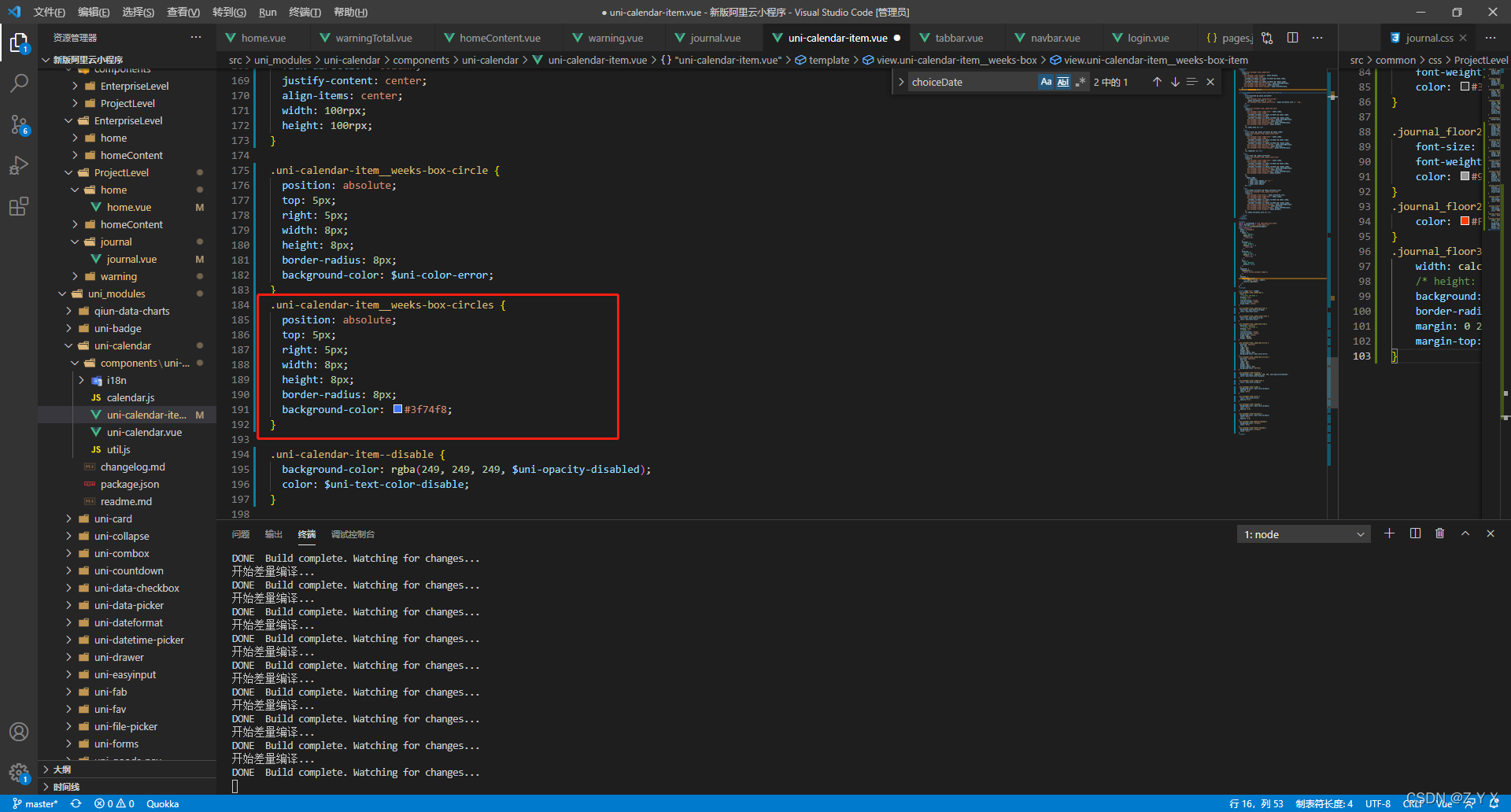Toggle Use Regular Expression in find widget

click(x=1081, y=82)
